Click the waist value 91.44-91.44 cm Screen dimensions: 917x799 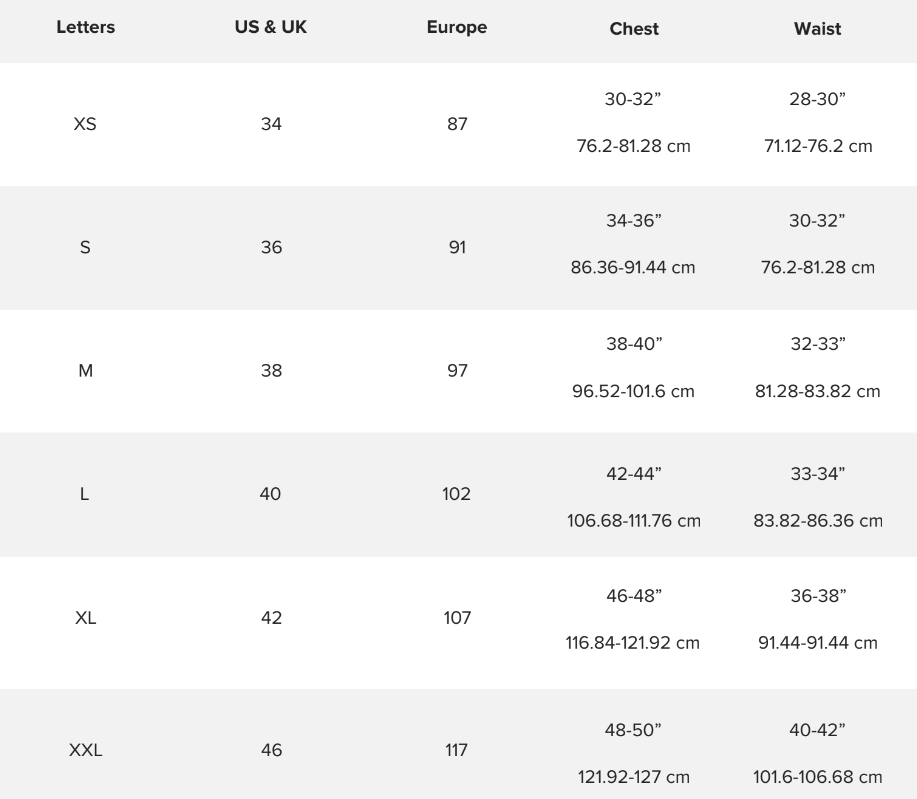click(x=818, y=643)
